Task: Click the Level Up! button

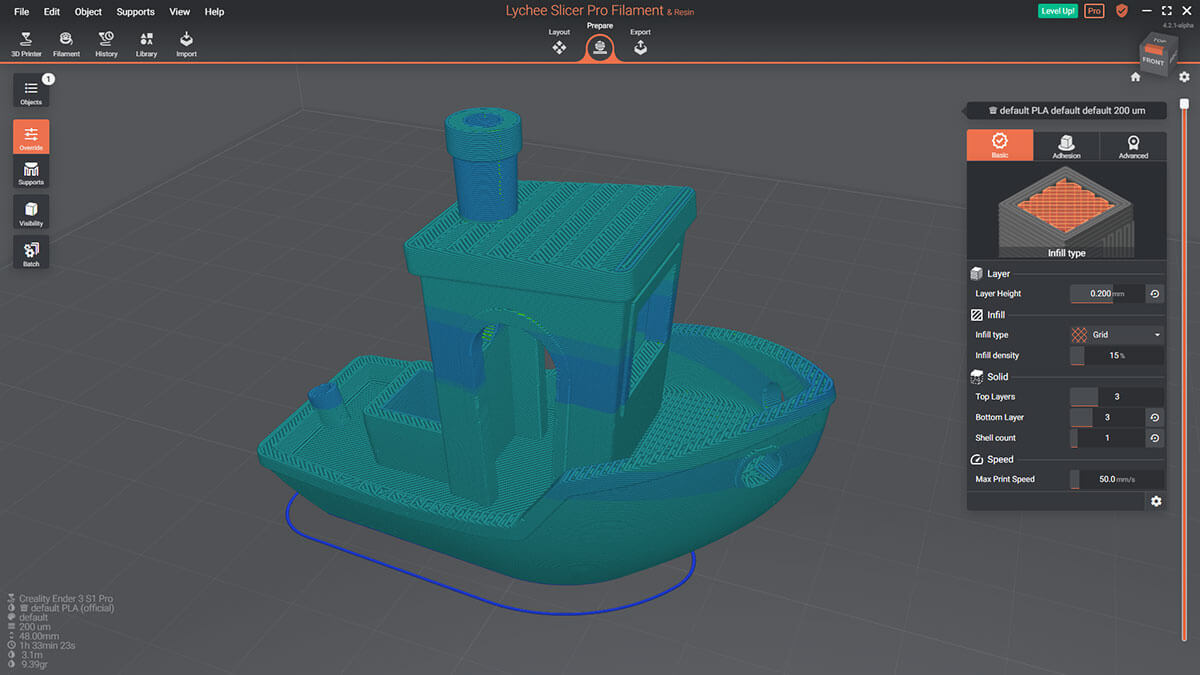Action: click(1058, 11)
